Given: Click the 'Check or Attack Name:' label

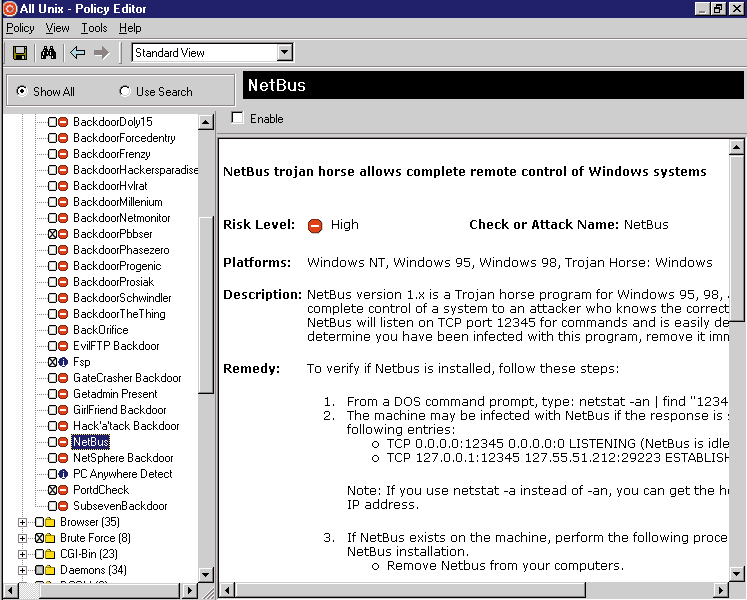Looking at the screenshot, I should pyautogui.click(x=544, y=224).
